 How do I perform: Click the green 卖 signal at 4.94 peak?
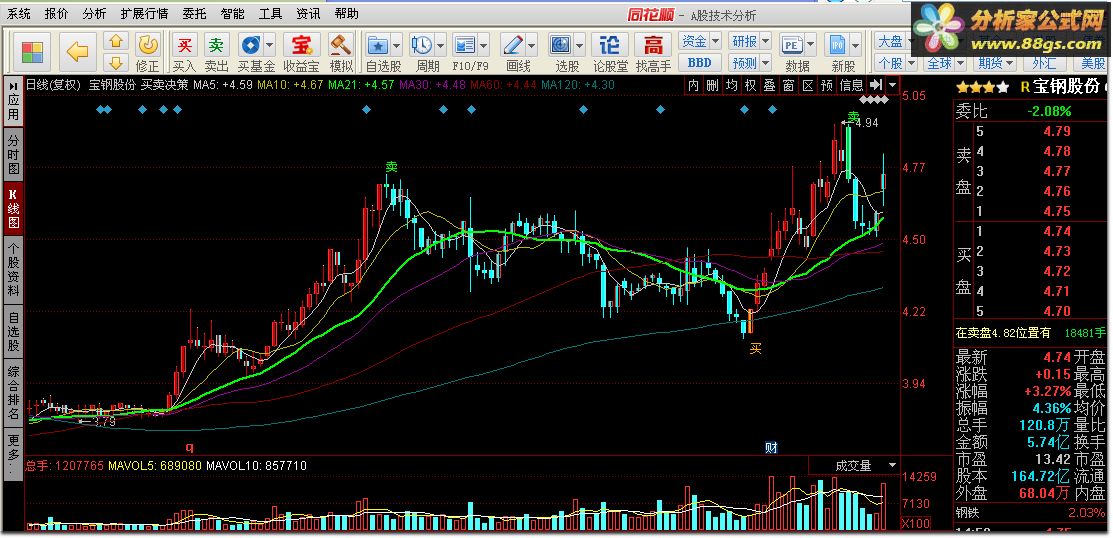click(854, 116)
